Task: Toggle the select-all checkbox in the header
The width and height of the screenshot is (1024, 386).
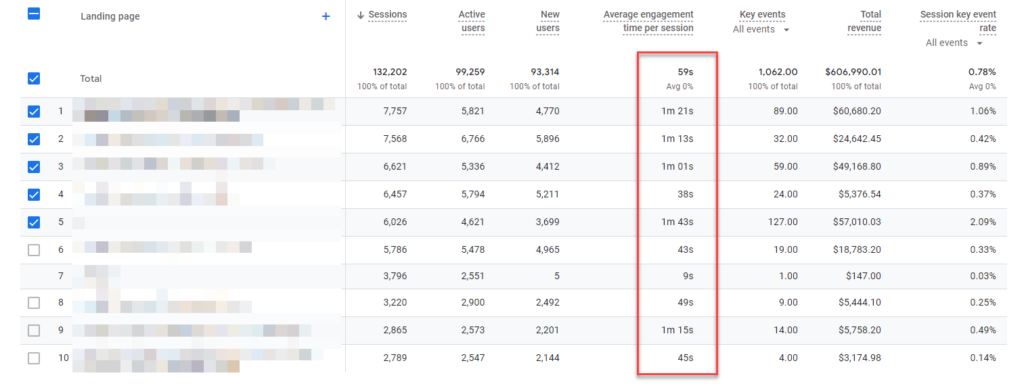Action: tap(34, 14)
